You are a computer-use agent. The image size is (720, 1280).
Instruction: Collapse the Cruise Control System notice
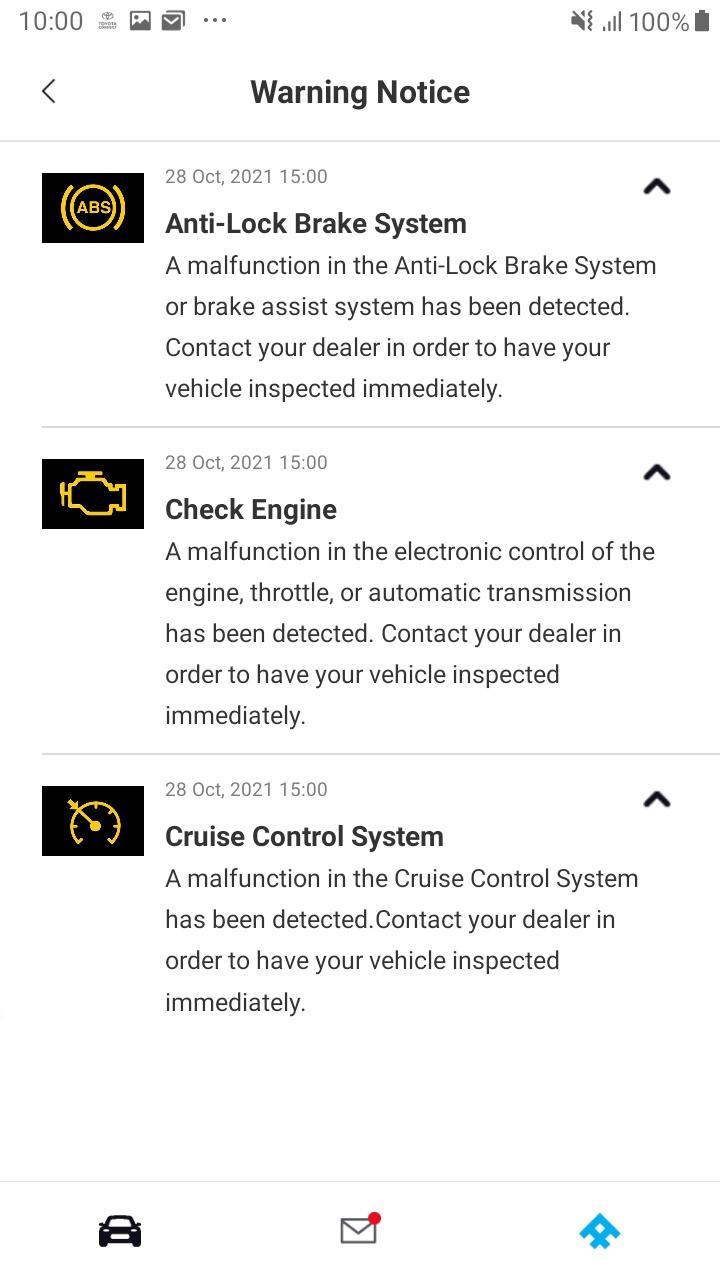point(656,799)
